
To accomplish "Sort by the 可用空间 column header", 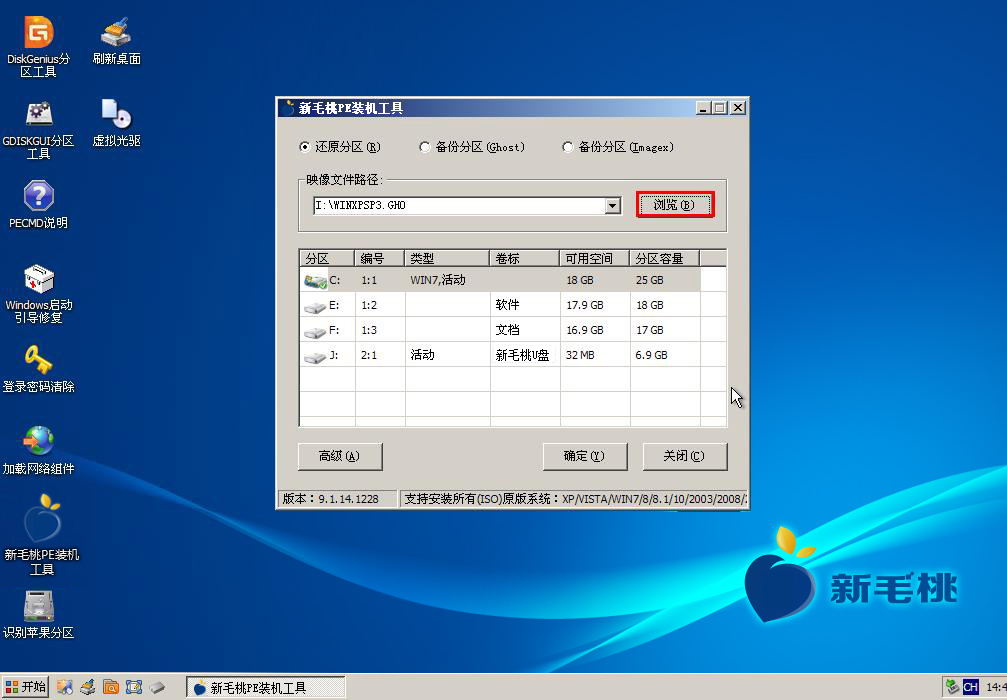I will (595, 258).
